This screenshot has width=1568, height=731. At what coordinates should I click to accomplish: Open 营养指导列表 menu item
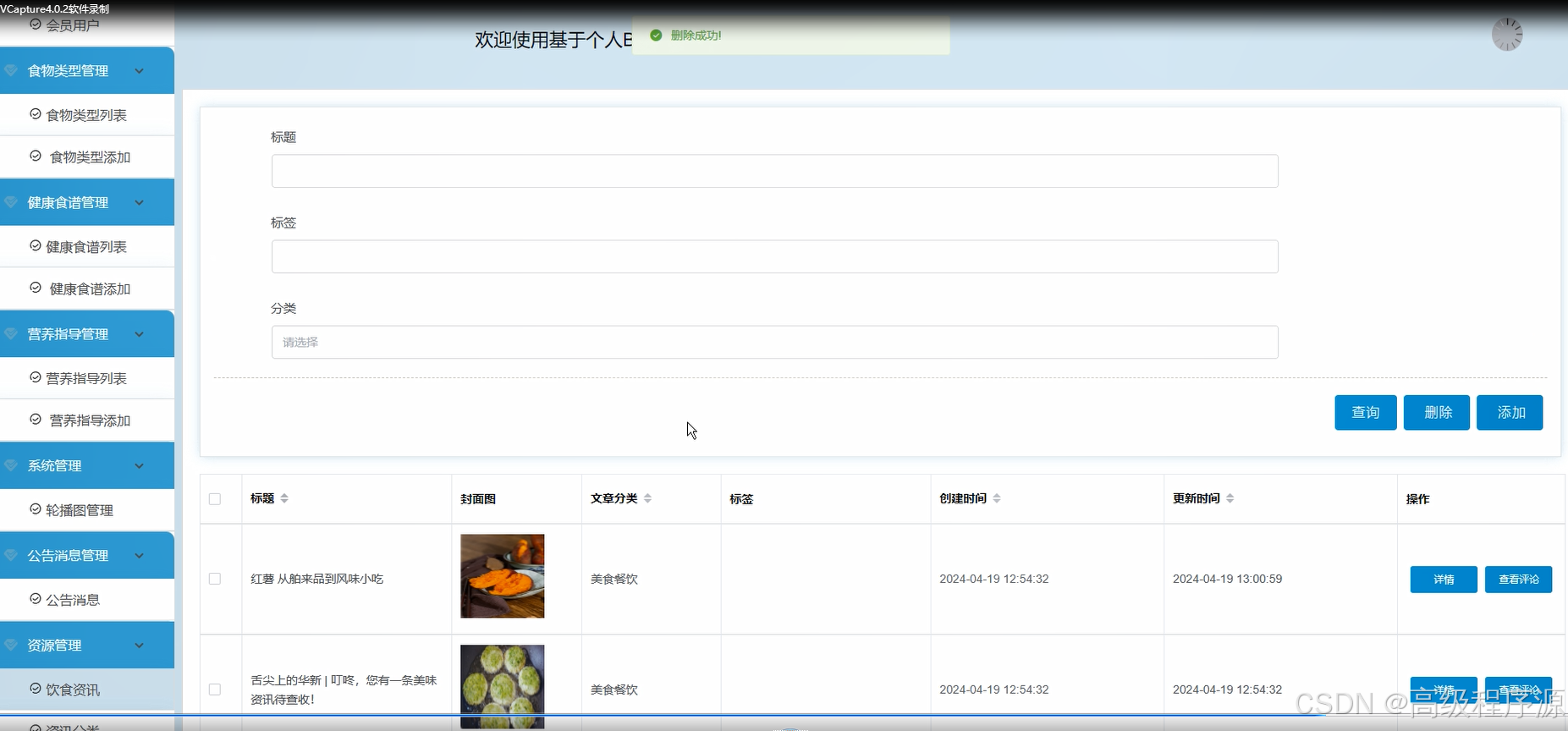[x=87, y=378]
